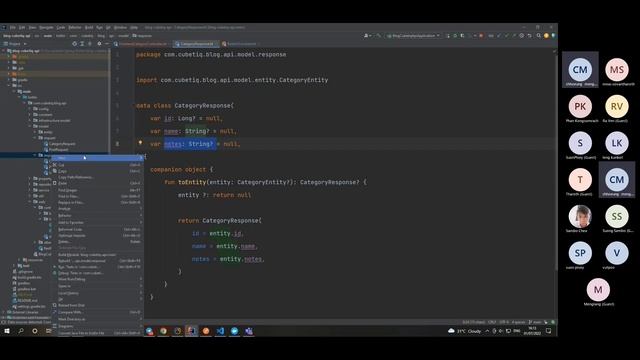Image resolution: width=640 pixels, height=360 pixels.
Task: Stop the running process red square
Action: coord(481,36)
